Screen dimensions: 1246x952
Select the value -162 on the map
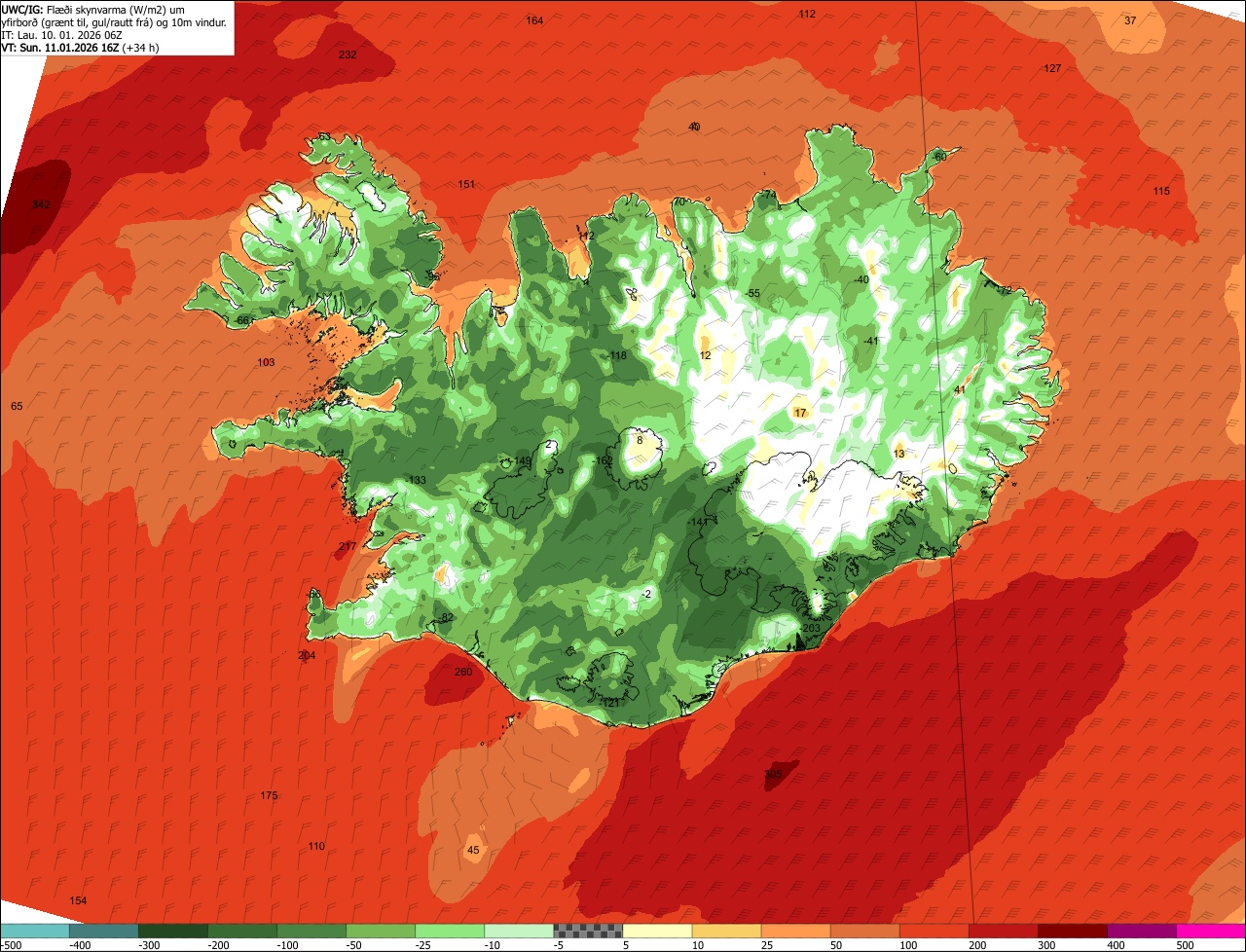tap(604, 460)
